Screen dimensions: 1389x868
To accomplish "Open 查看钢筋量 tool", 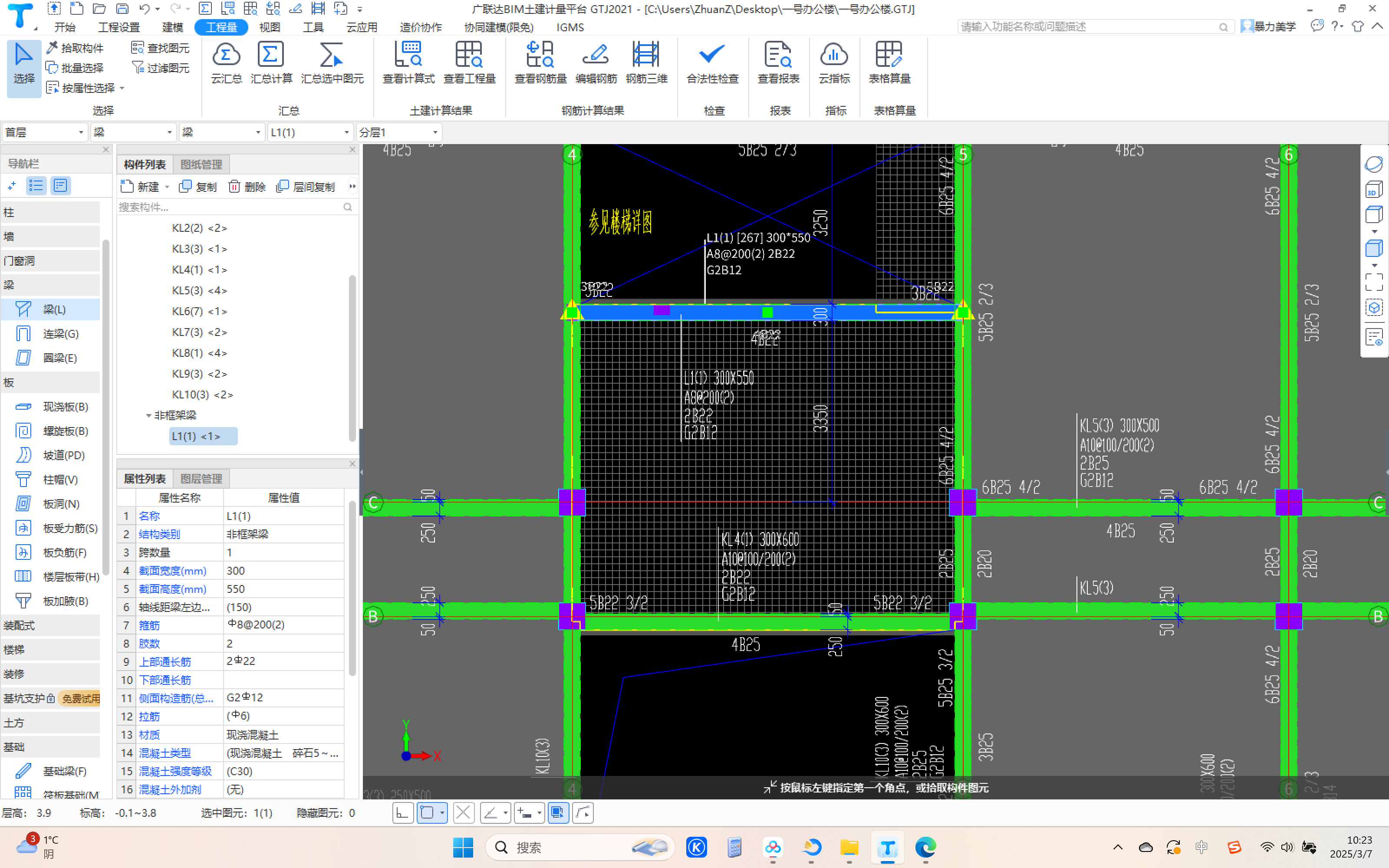I will click(540, 63).
